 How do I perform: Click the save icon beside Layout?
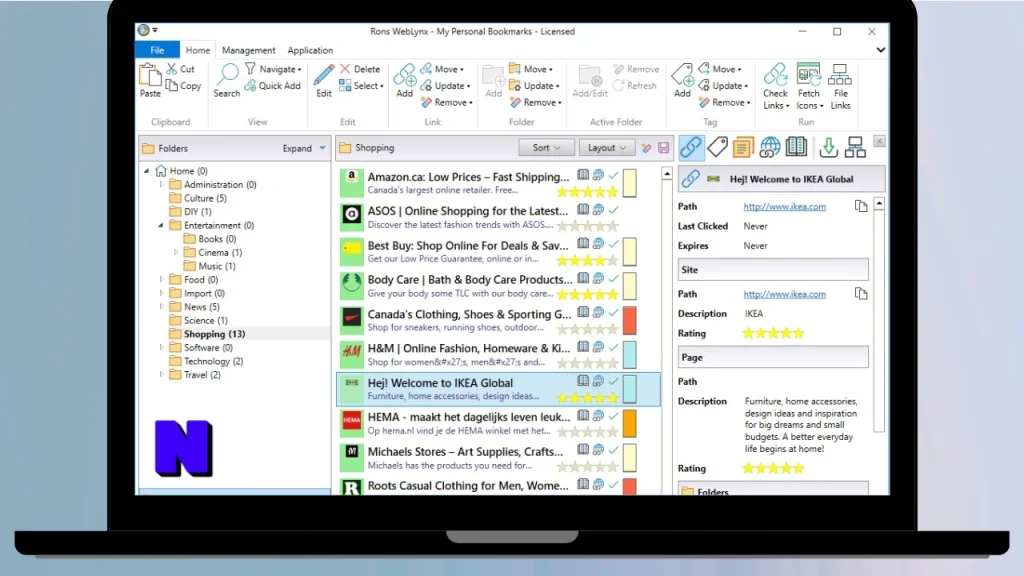coord(664,148)
